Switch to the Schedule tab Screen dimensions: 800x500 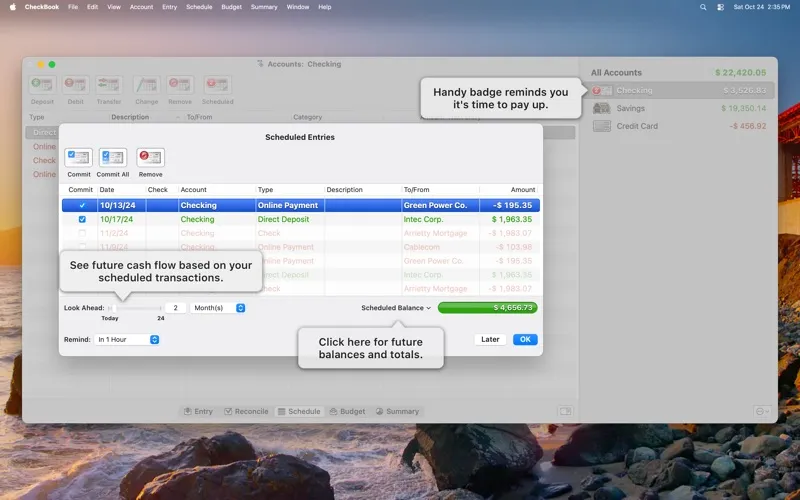299,411
